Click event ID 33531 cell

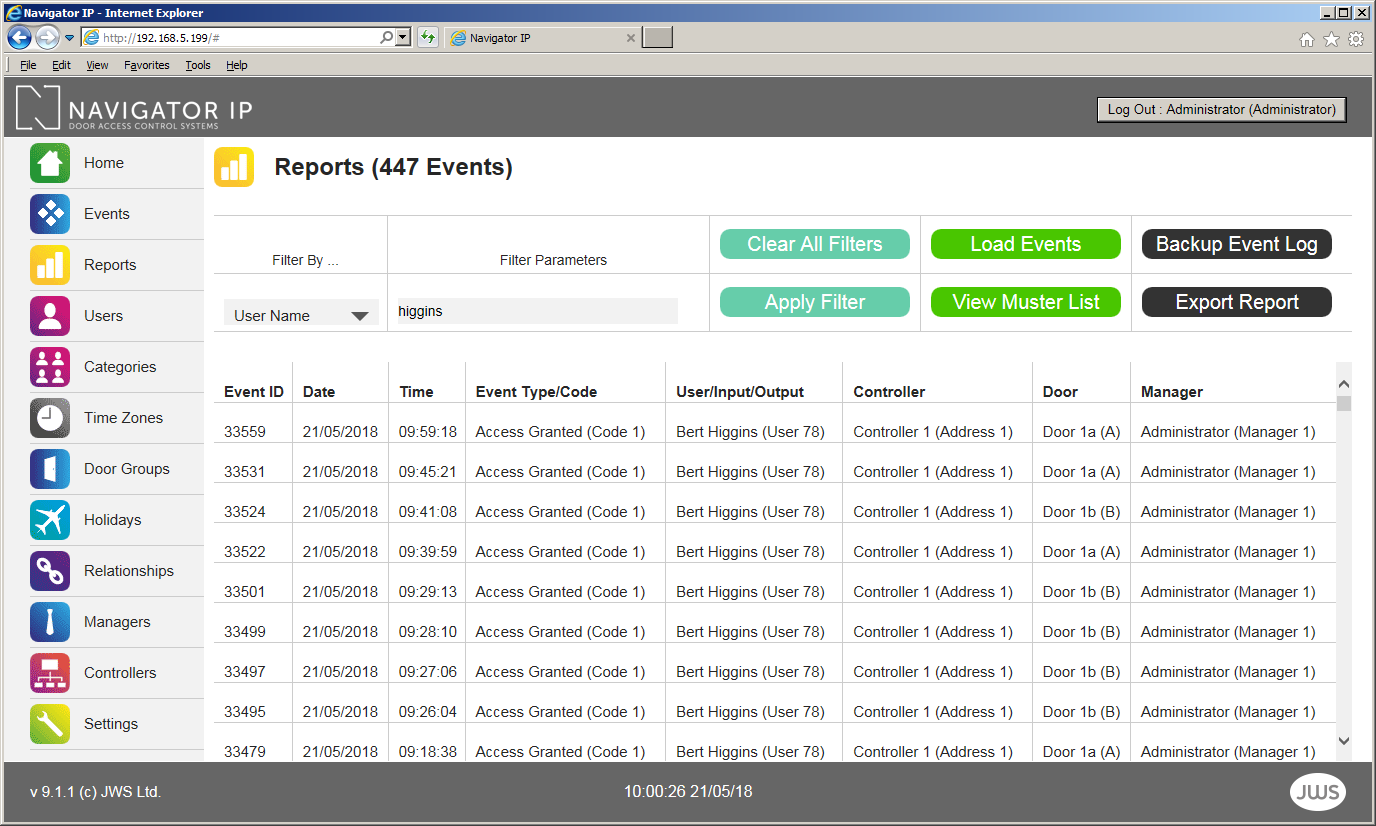pos(245,472)
